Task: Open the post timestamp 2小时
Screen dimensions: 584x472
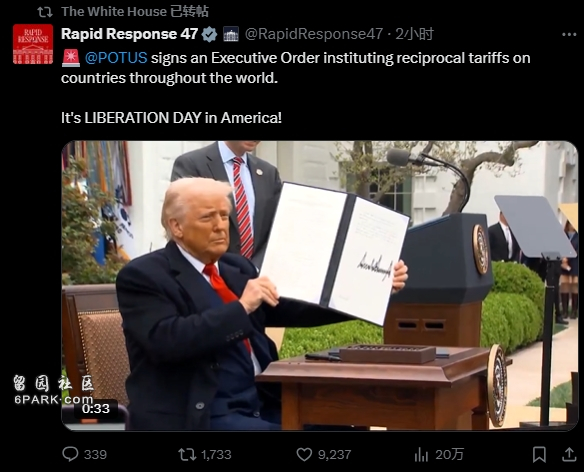Action: pos(414,34)
